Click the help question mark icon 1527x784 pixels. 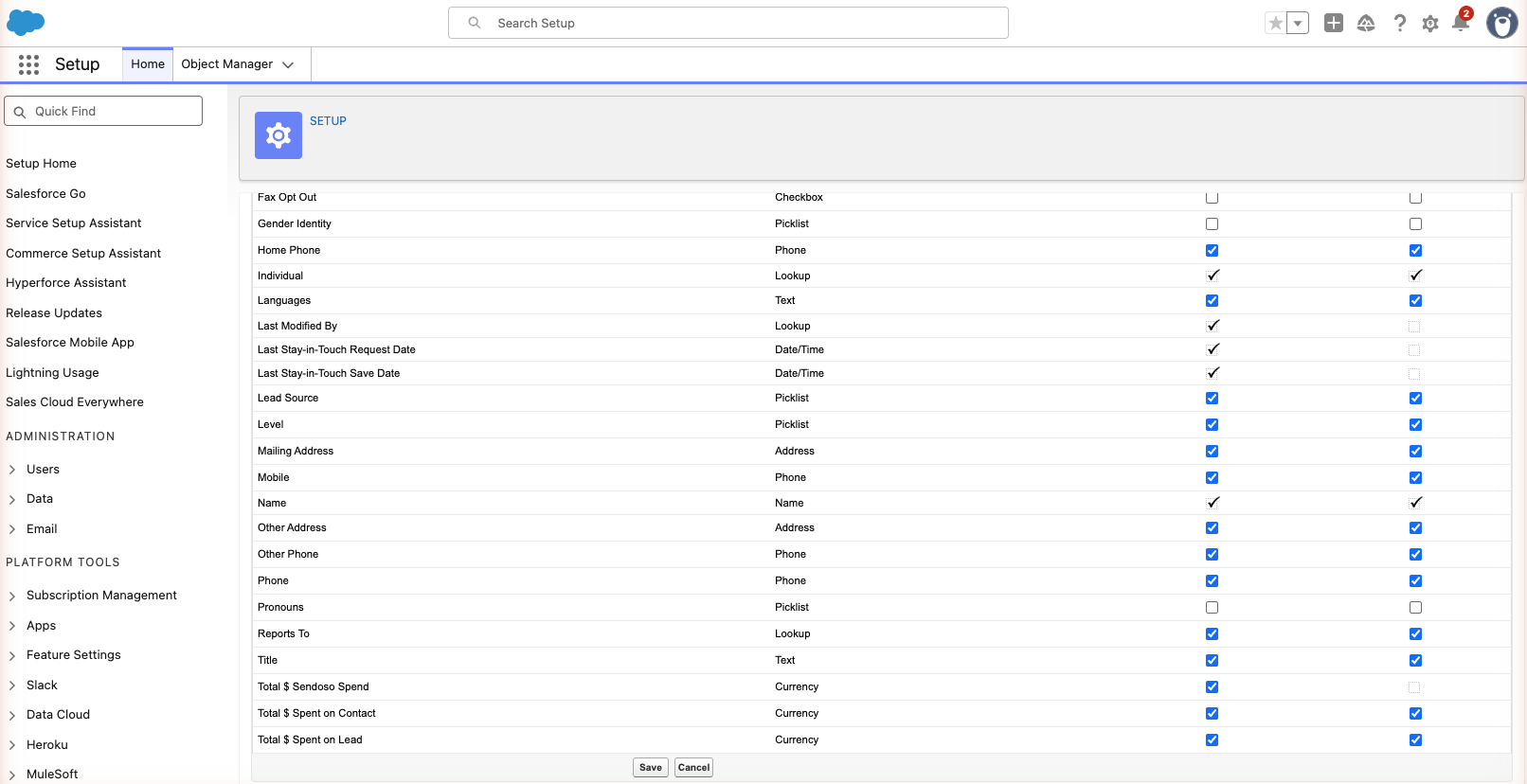coord(1399,24)
